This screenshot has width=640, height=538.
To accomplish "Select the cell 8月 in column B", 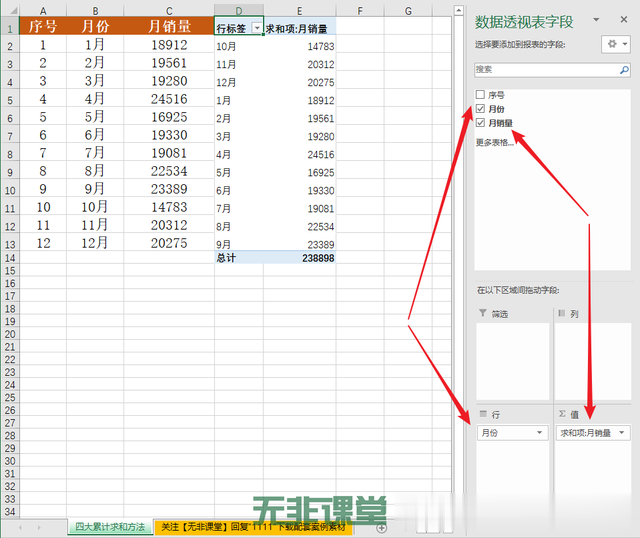I will 95,171.
